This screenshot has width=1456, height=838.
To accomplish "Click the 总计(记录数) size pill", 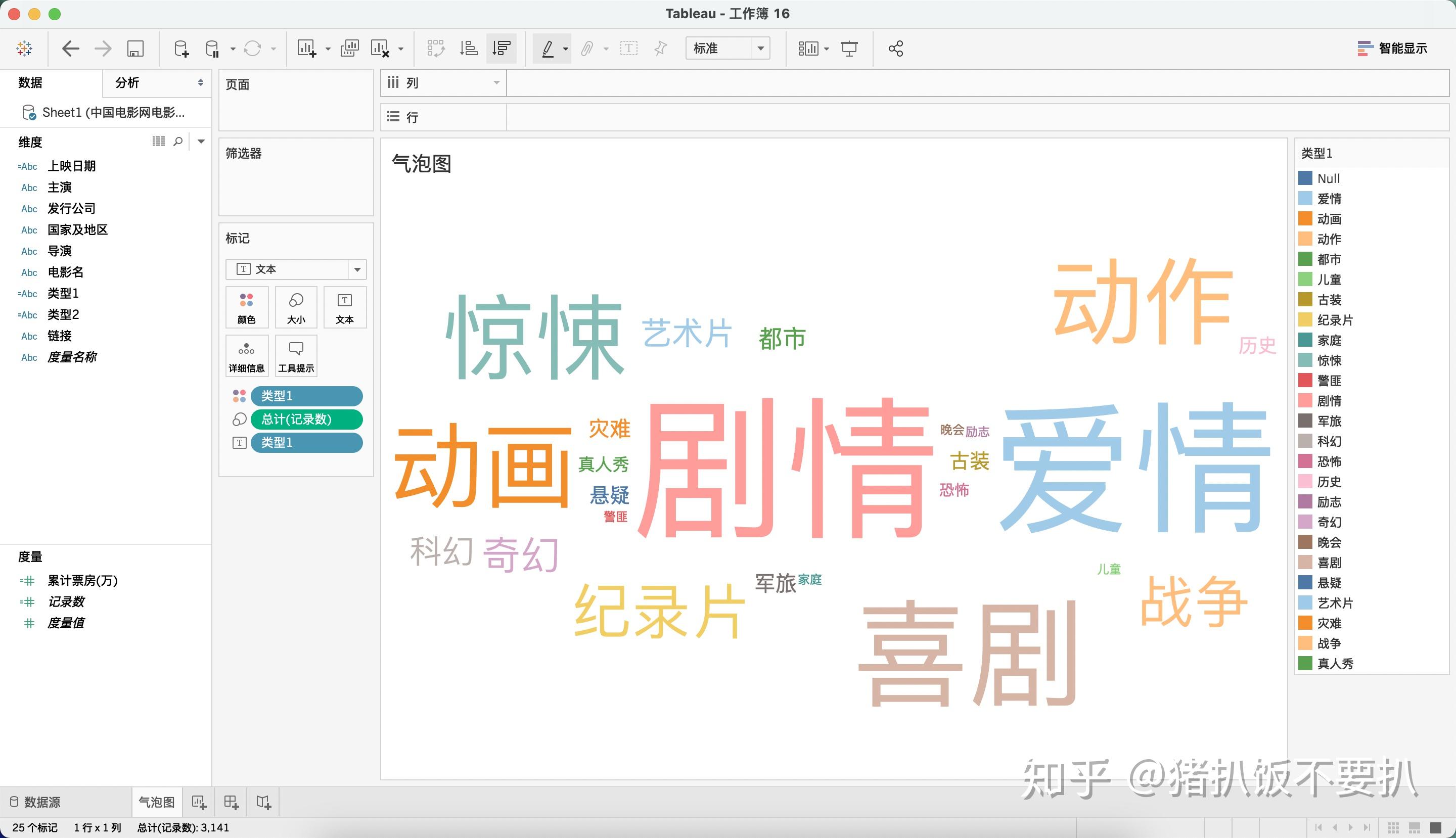I will (x=307, y=419).
